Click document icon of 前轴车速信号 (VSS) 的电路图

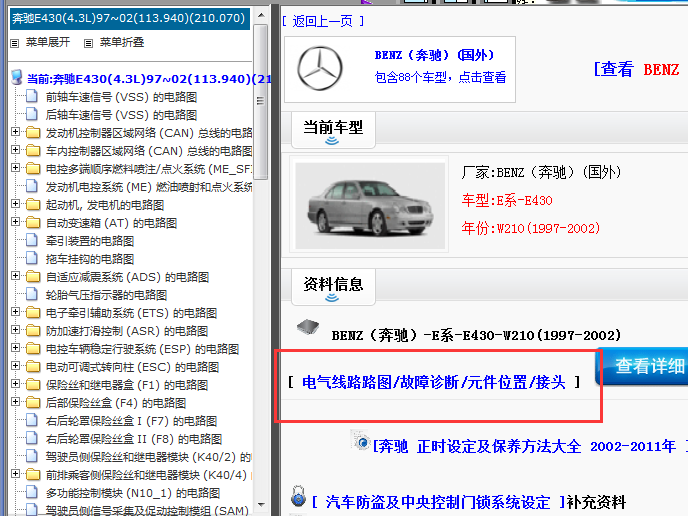pos(32,96)
